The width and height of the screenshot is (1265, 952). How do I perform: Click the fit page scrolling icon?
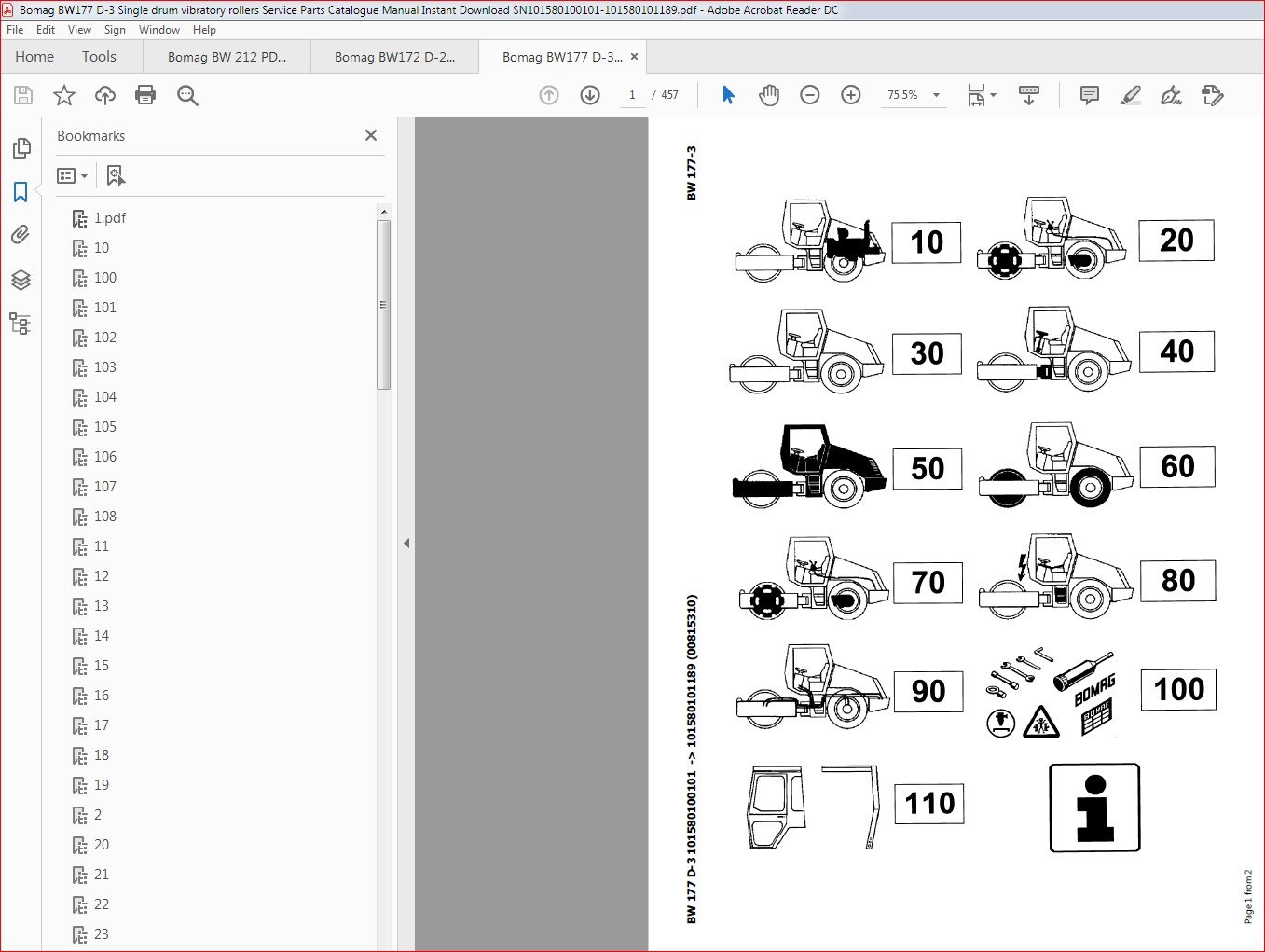[976, 95]
